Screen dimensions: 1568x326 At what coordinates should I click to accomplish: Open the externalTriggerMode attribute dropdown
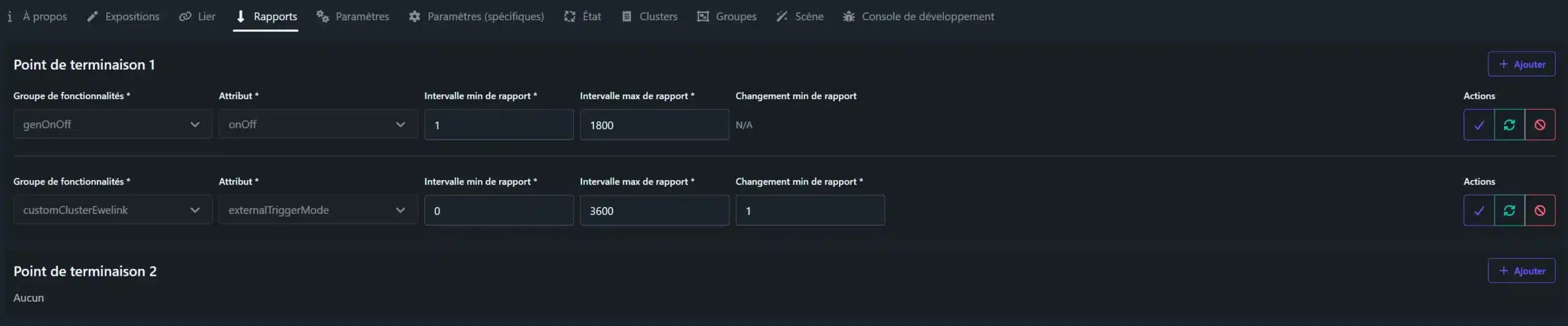coord(318,210)
